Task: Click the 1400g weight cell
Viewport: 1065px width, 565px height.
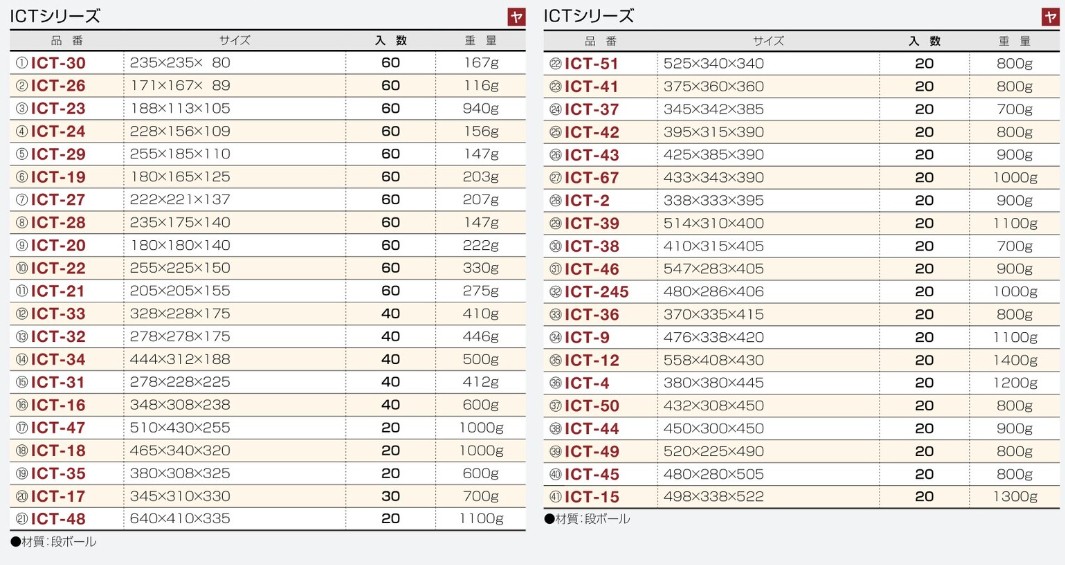Action: coord(1015,360)
